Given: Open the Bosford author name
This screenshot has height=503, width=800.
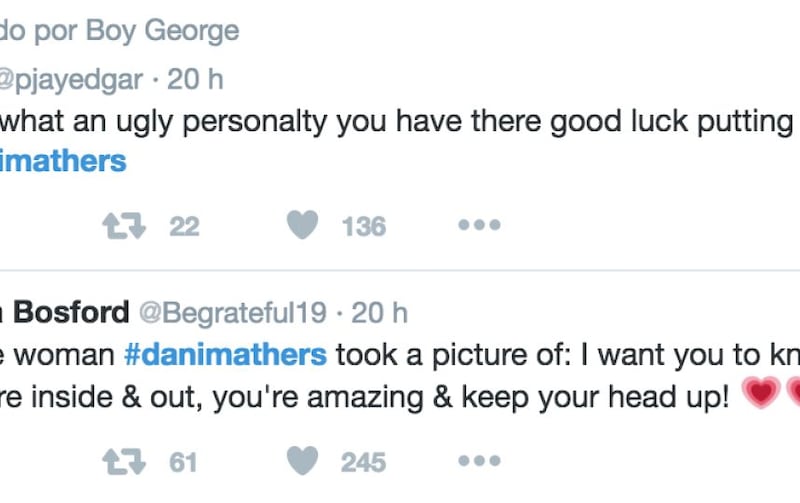Looking at the screenshot, I should 64,312.
